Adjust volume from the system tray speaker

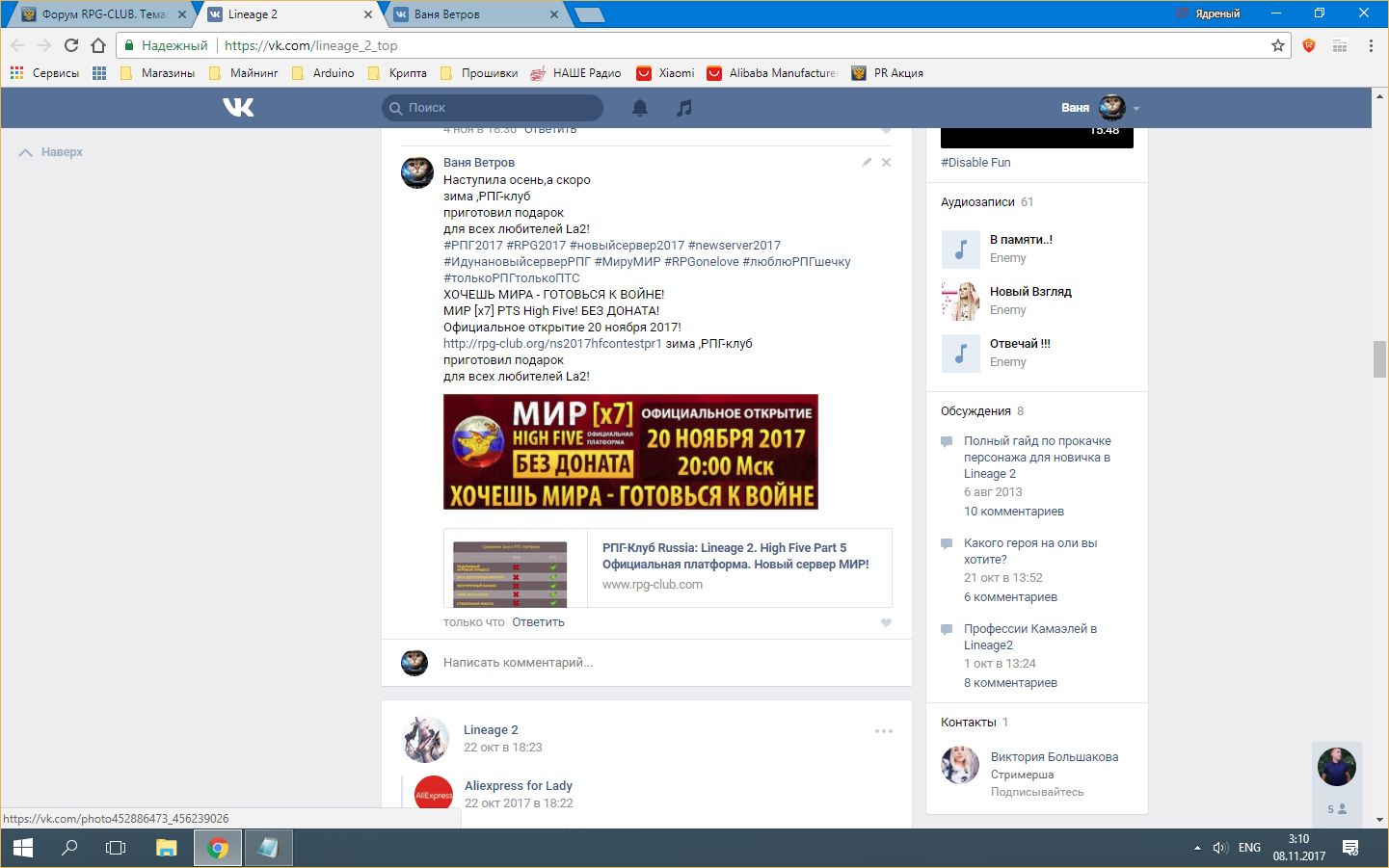(x=1220, y=848)
